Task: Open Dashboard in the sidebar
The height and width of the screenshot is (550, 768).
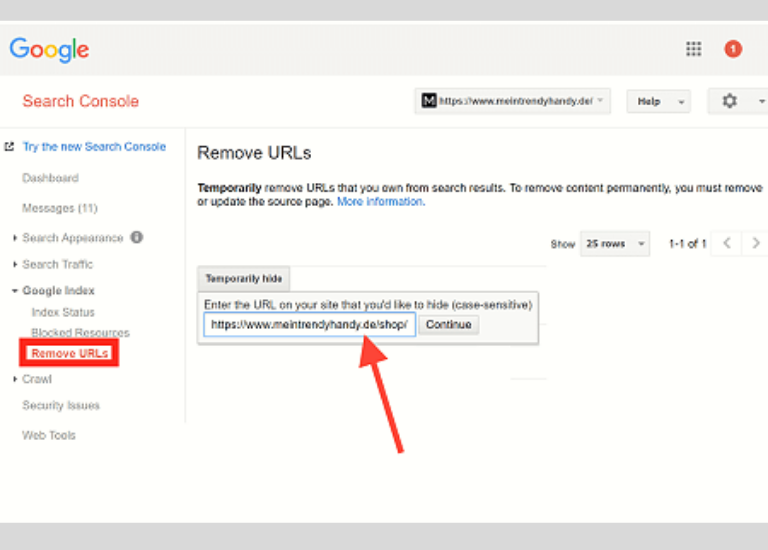Action: 50,178
